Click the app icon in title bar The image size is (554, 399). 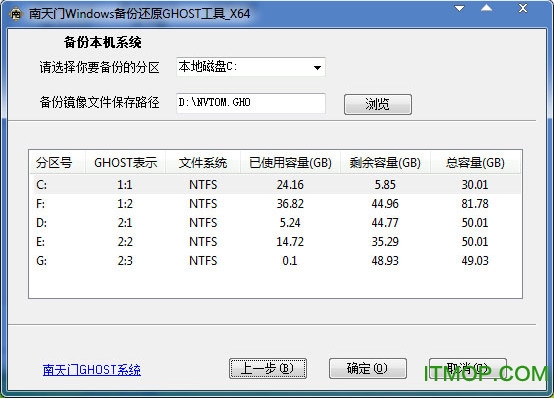16,14
